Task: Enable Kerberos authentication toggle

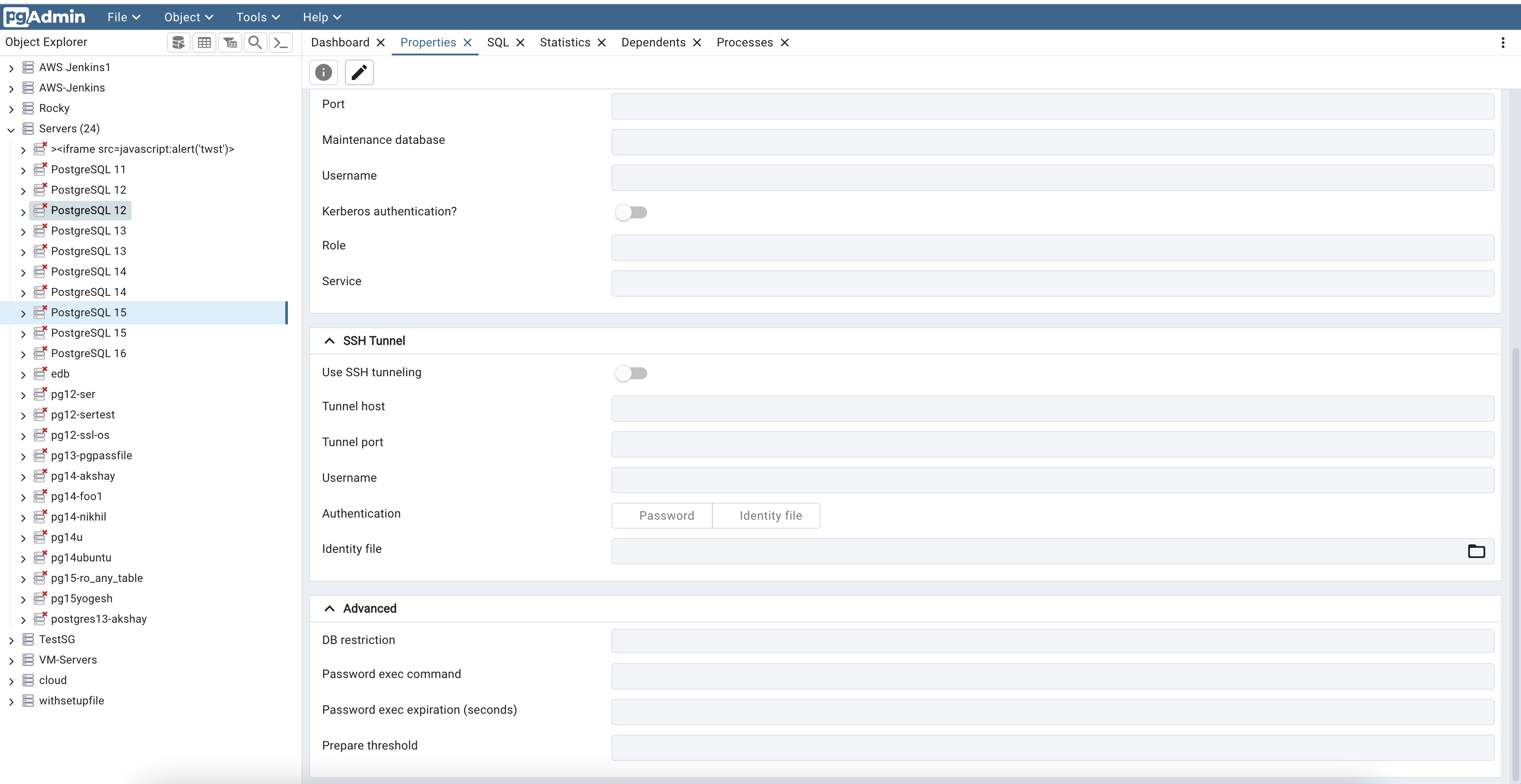Action: 632,212
